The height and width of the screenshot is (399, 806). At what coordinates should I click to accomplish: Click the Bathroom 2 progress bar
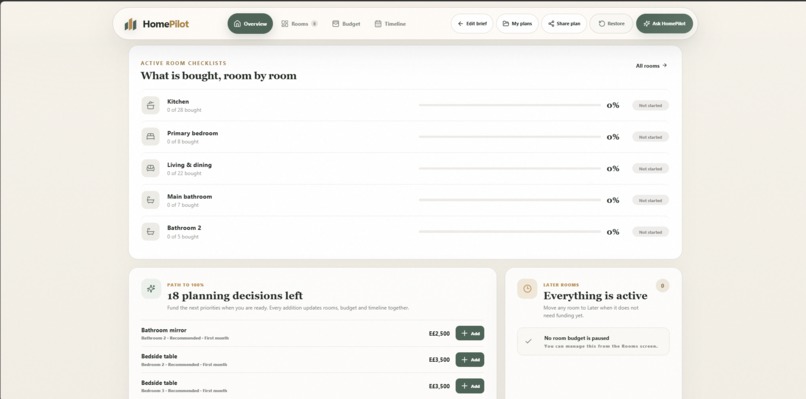pyautogui.click(x=509, y=232)
